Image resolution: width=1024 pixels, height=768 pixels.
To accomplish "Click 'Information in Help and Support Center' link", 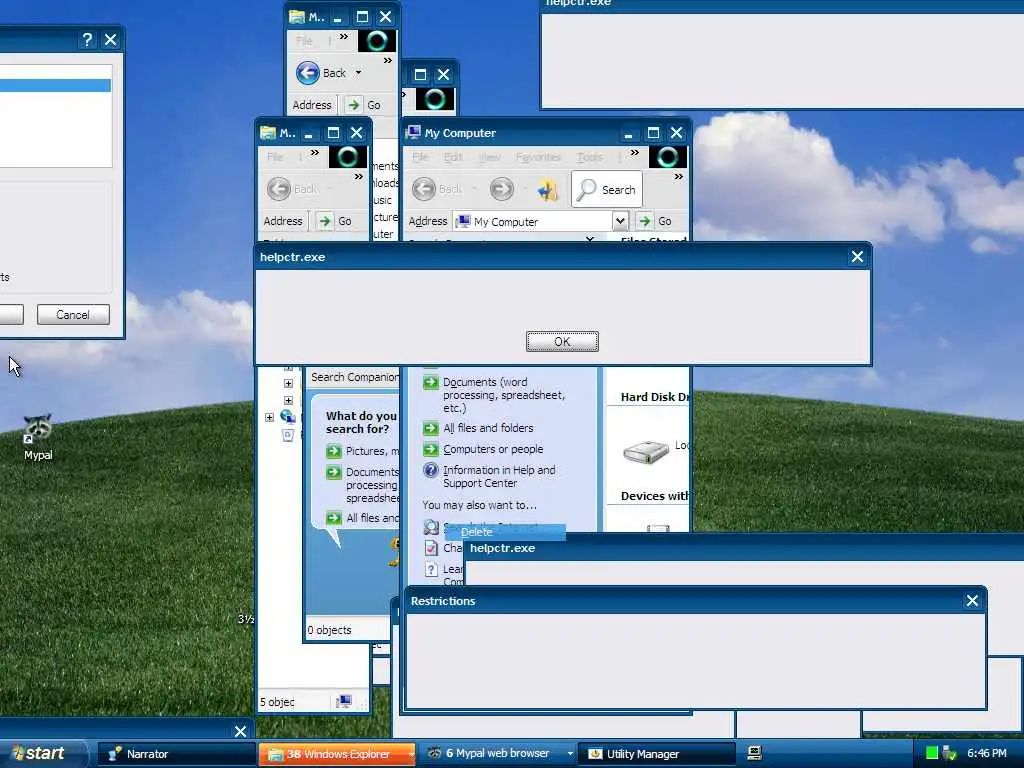I will [x=499, y=476].
